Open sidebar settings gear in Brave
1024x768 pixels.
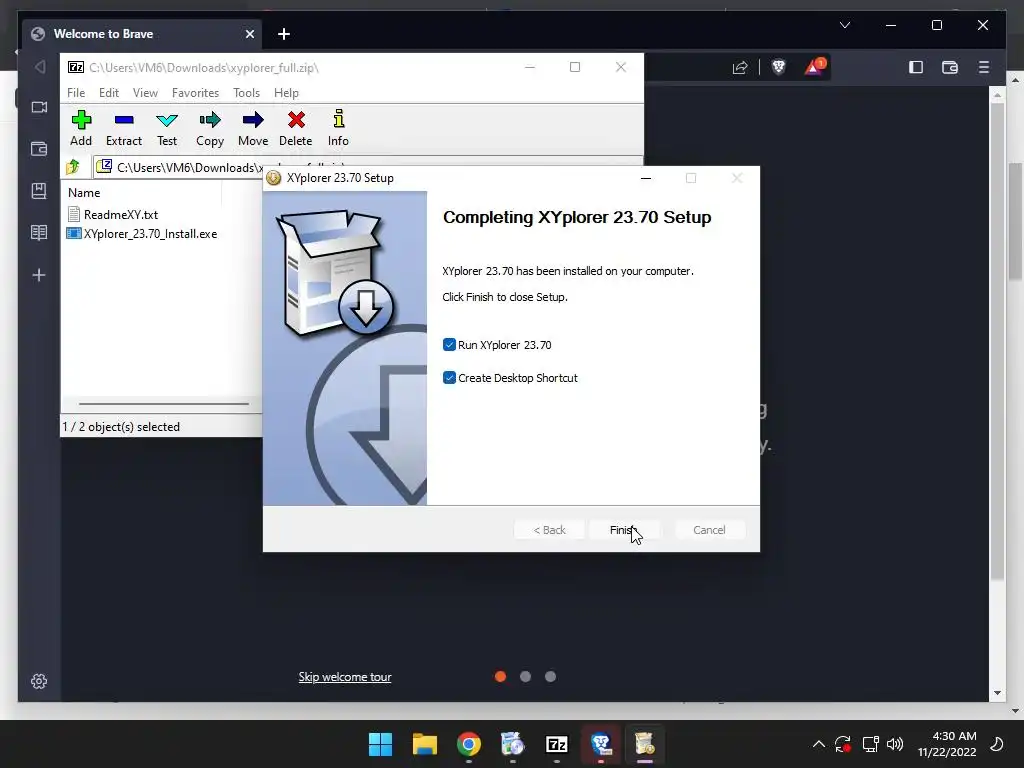point(39,681)
